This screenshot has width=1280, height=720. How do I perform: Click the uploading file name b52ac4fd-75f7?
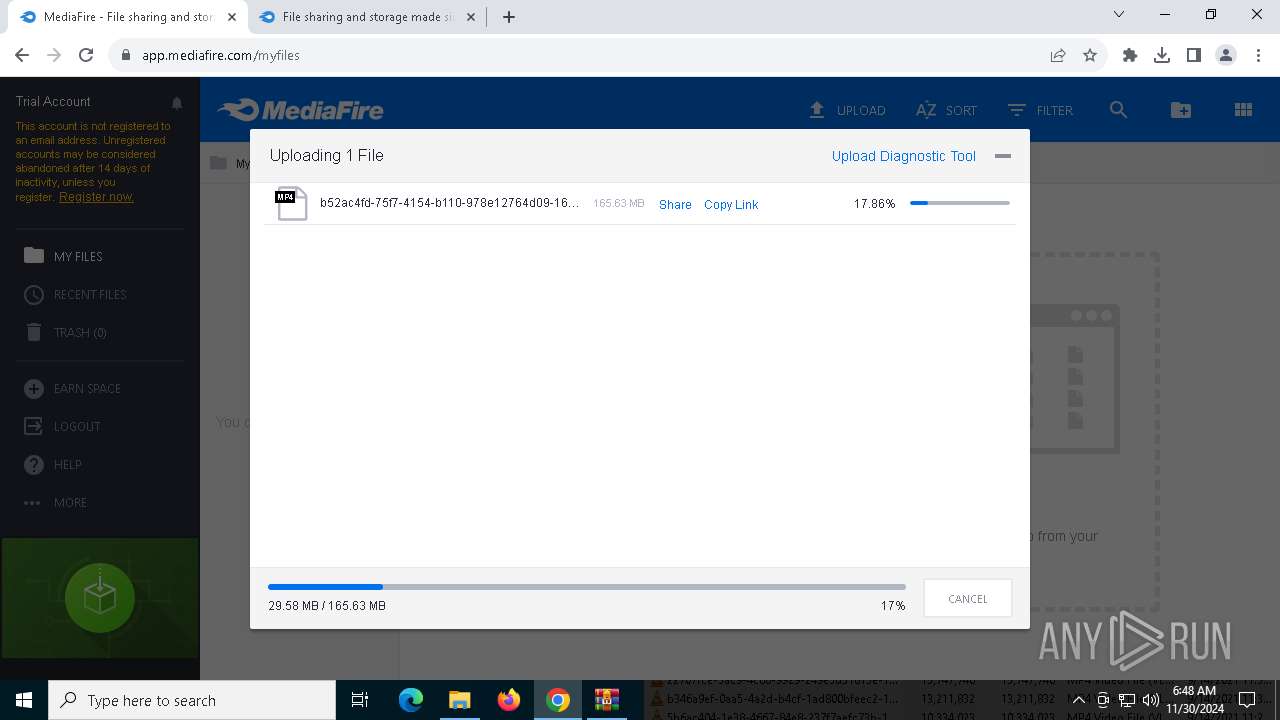[449, 203]
